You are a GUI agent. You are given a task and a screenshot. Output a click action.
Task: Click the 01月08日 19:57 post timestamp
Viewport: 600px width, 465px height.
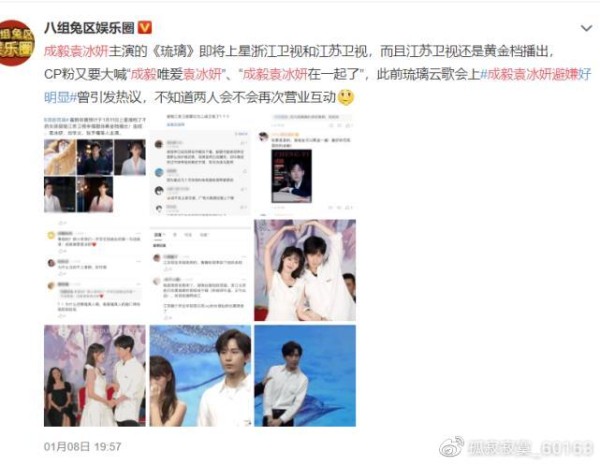pyautogui.click(x=82, y=447)
